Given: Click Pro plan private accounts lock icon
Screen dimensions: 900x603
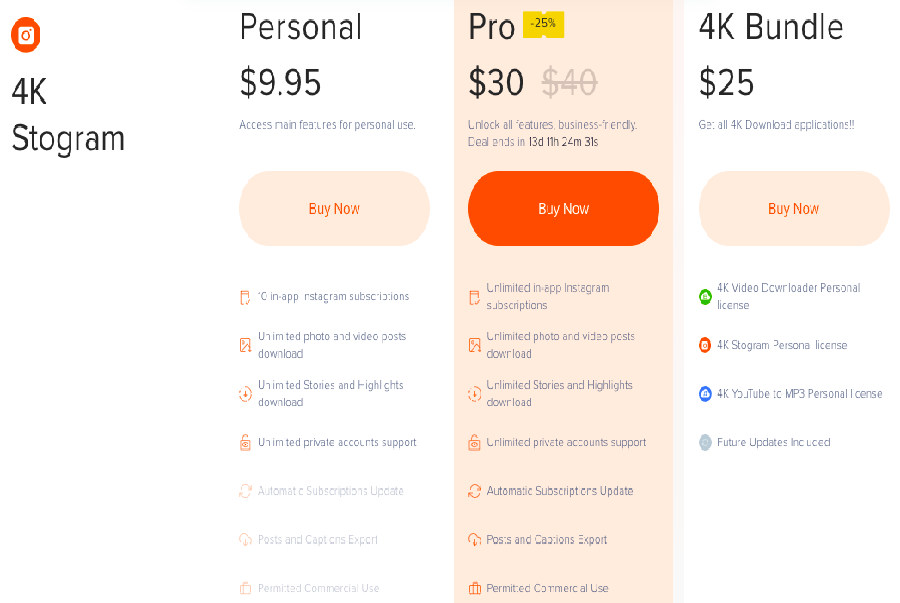Looking at the screenshot, I should pos(475,442).
